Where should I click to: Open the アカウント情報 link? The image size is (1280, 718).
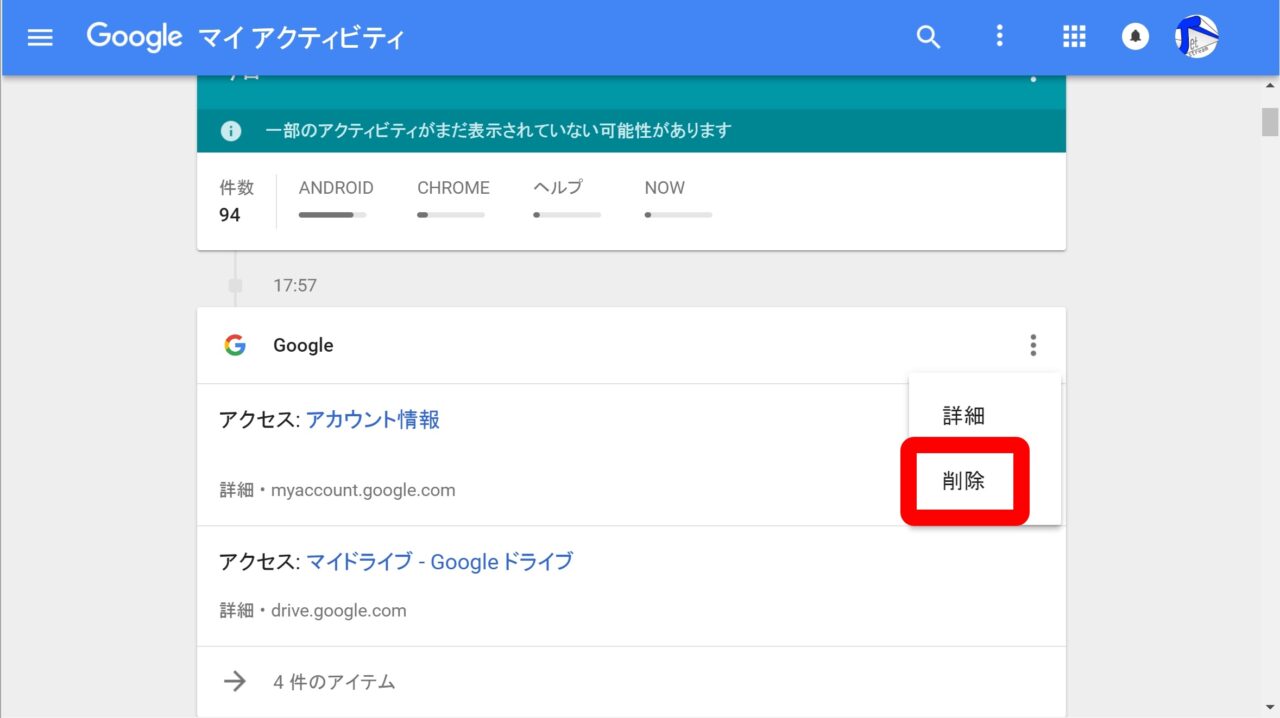pyautogui.click(x=372, y=420)
